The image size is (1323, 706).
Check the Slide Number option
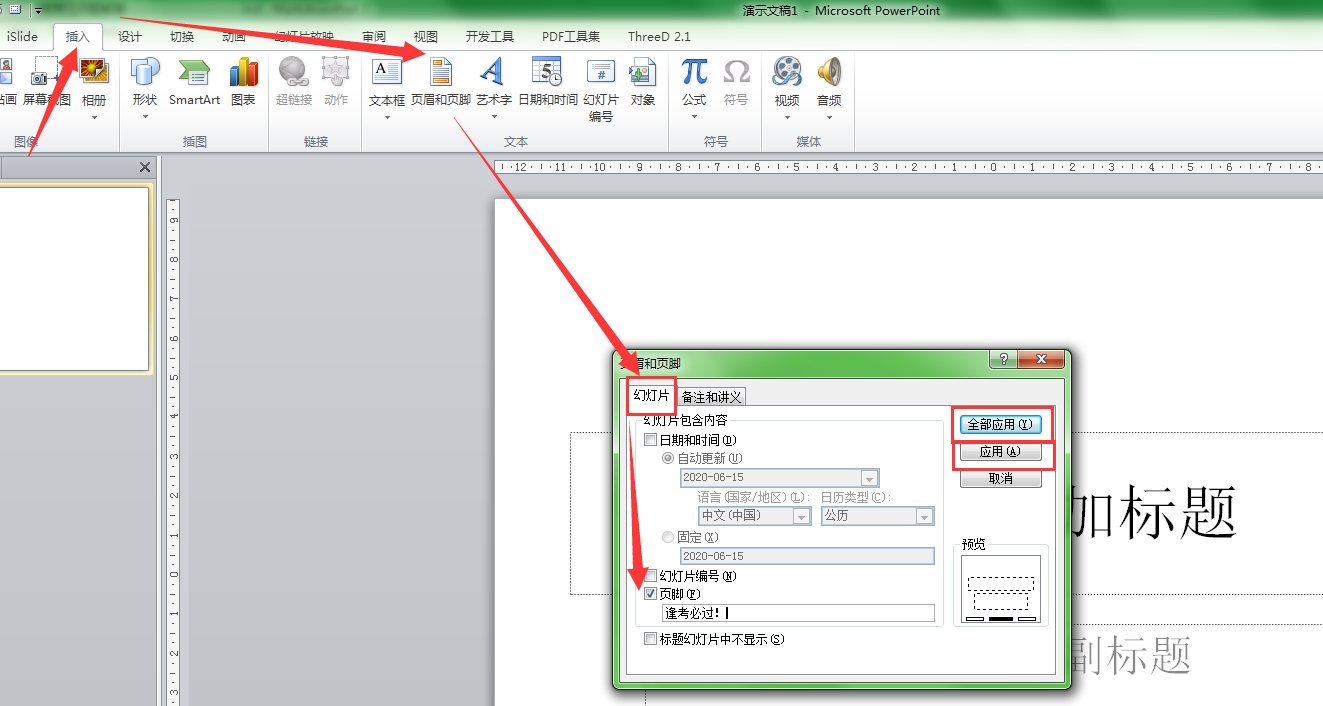click(x=651, y=576)
